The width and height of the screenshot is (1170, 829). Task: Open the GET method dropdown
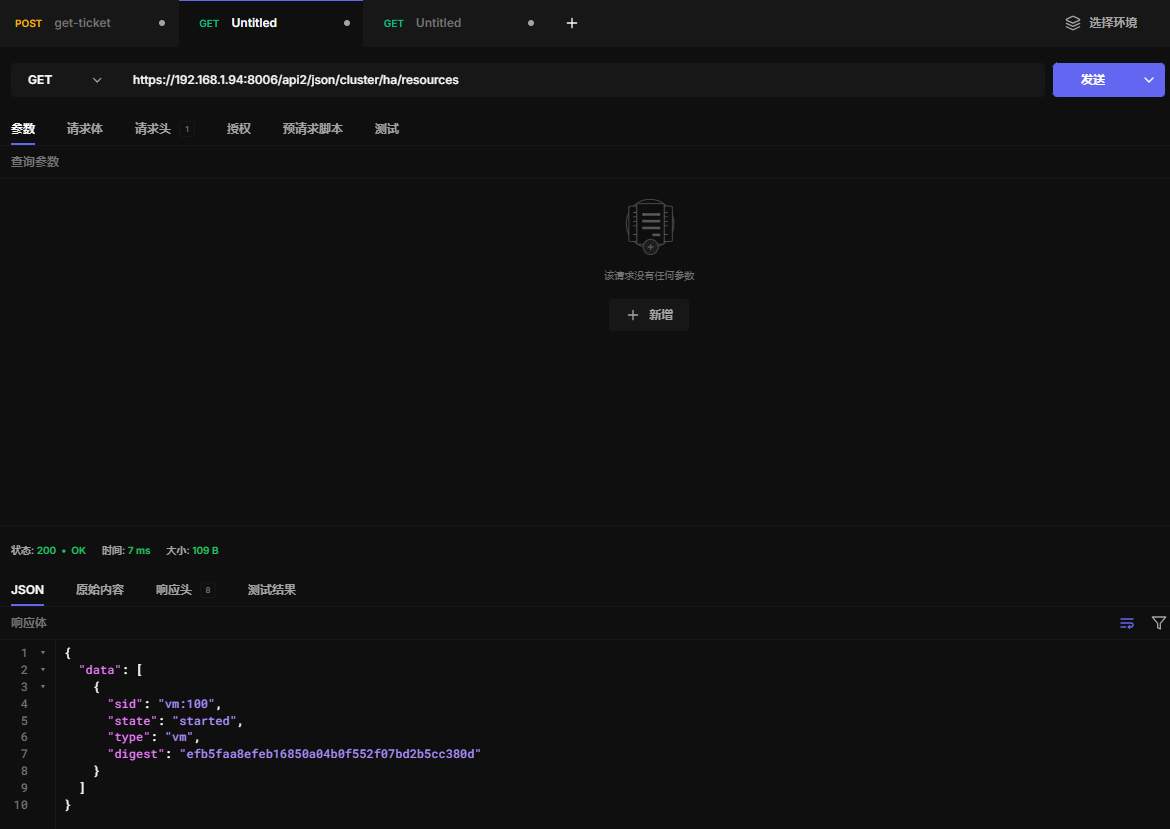(x=65, y=80)
